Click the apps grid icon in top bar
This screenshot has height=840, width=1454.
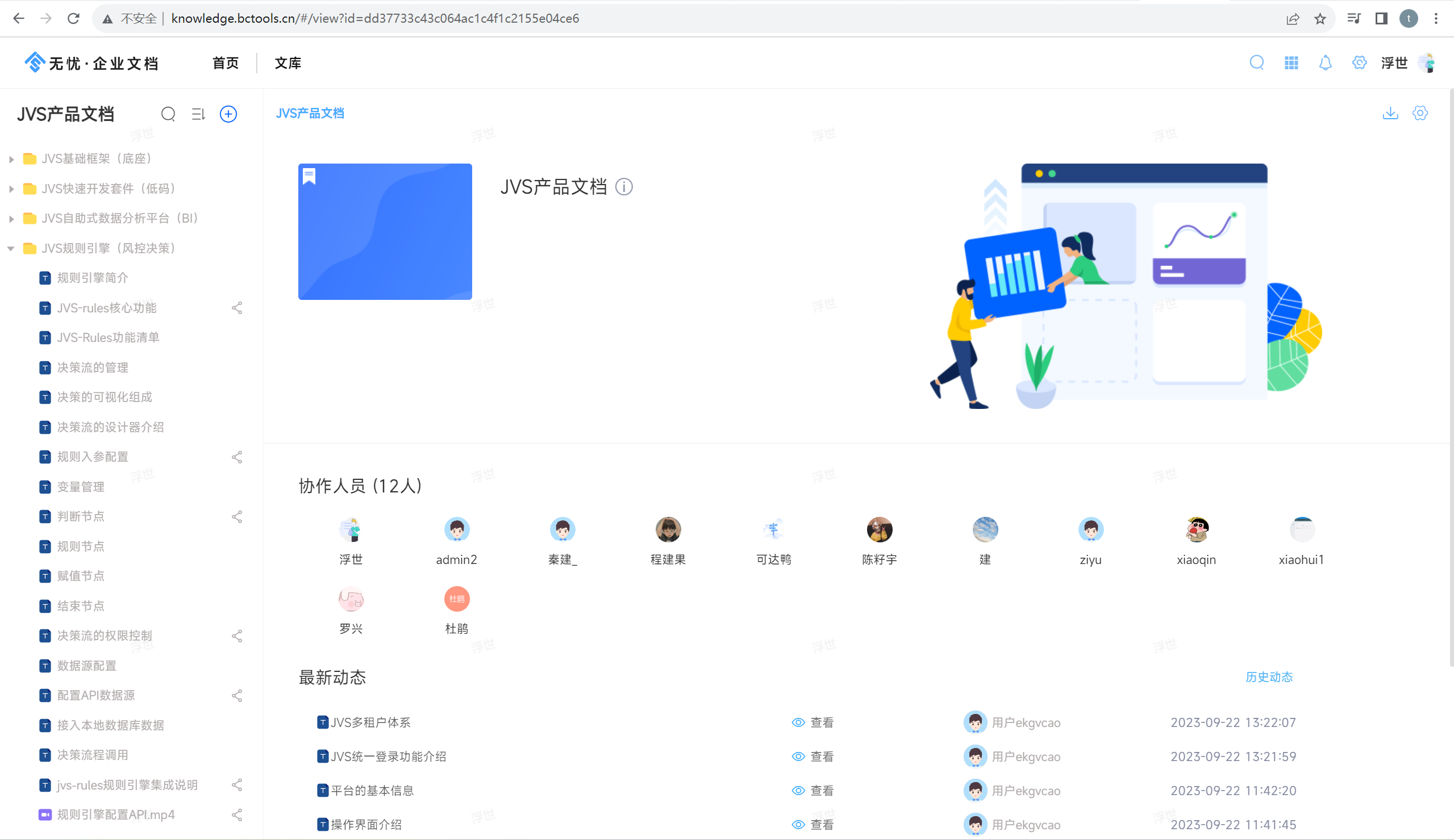click(x=1291, y=62)
